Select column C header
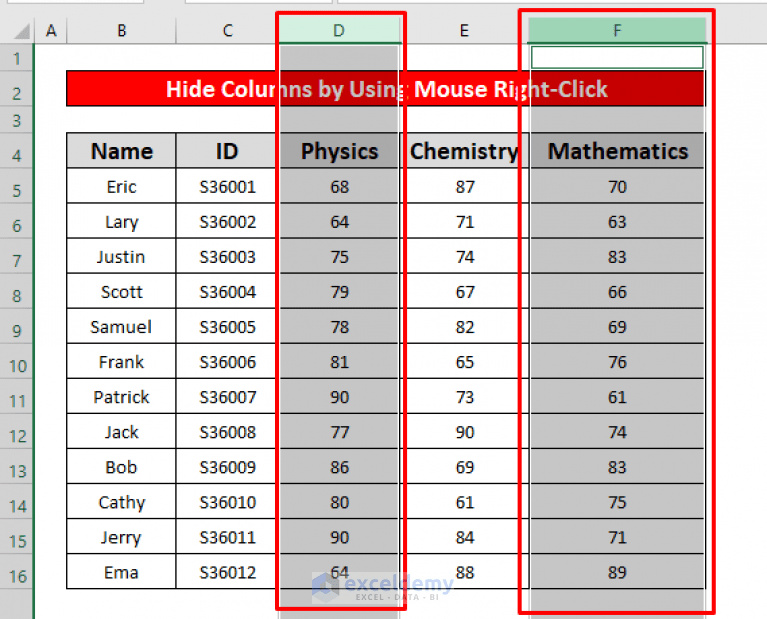 [227, 31]
